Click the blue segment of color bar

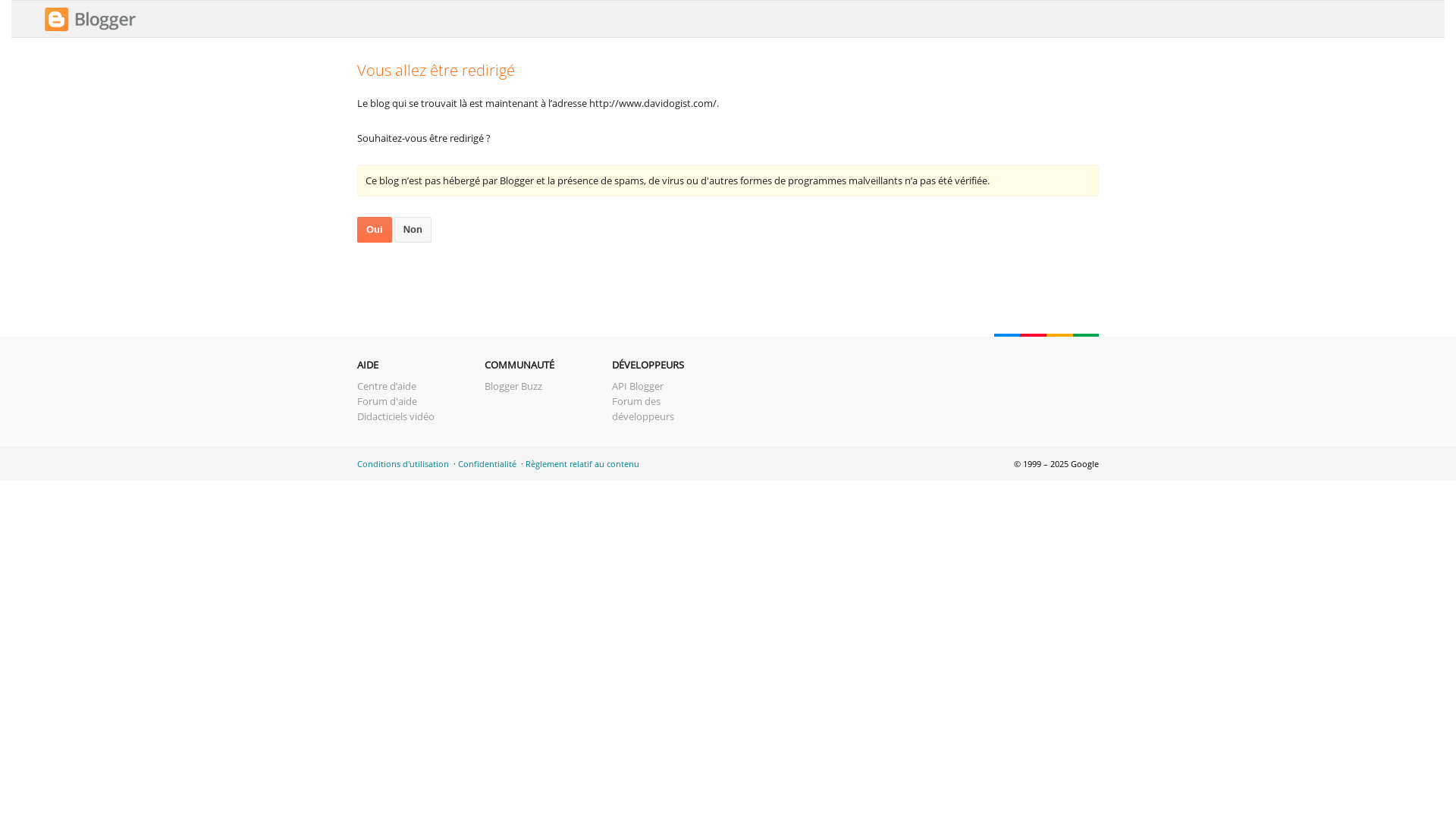click(x=1007, y=334)
